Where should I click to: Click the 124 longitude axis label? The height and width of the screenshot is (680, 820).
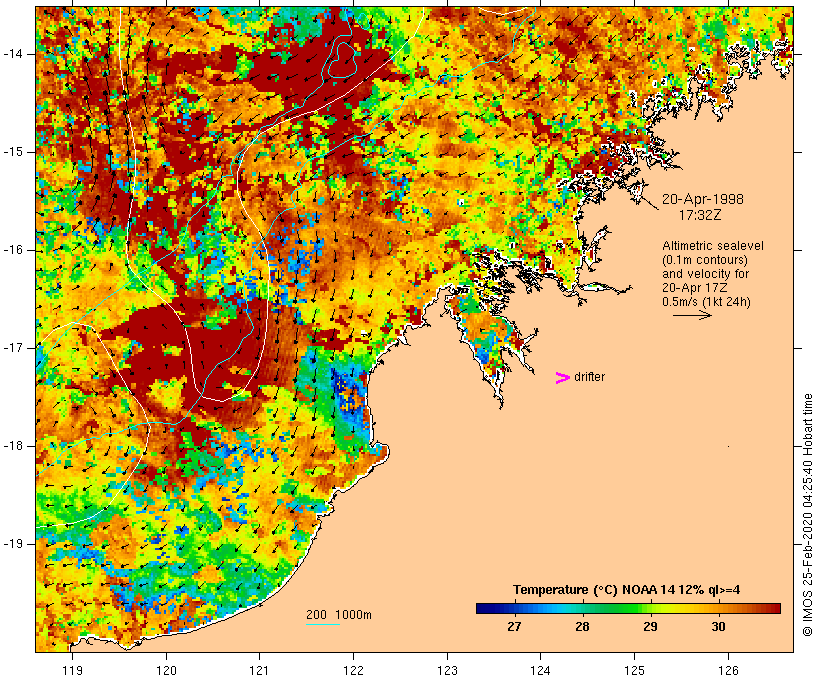click(x=541, y=670)
